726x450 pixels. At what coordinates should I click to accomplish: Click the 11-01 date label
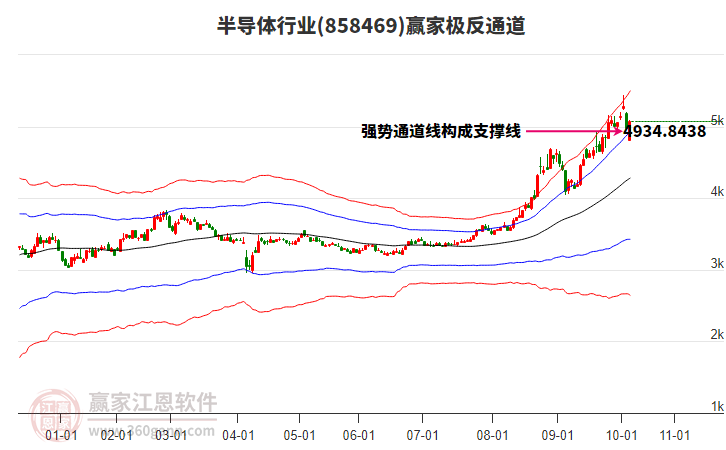[x=675, y=436]
